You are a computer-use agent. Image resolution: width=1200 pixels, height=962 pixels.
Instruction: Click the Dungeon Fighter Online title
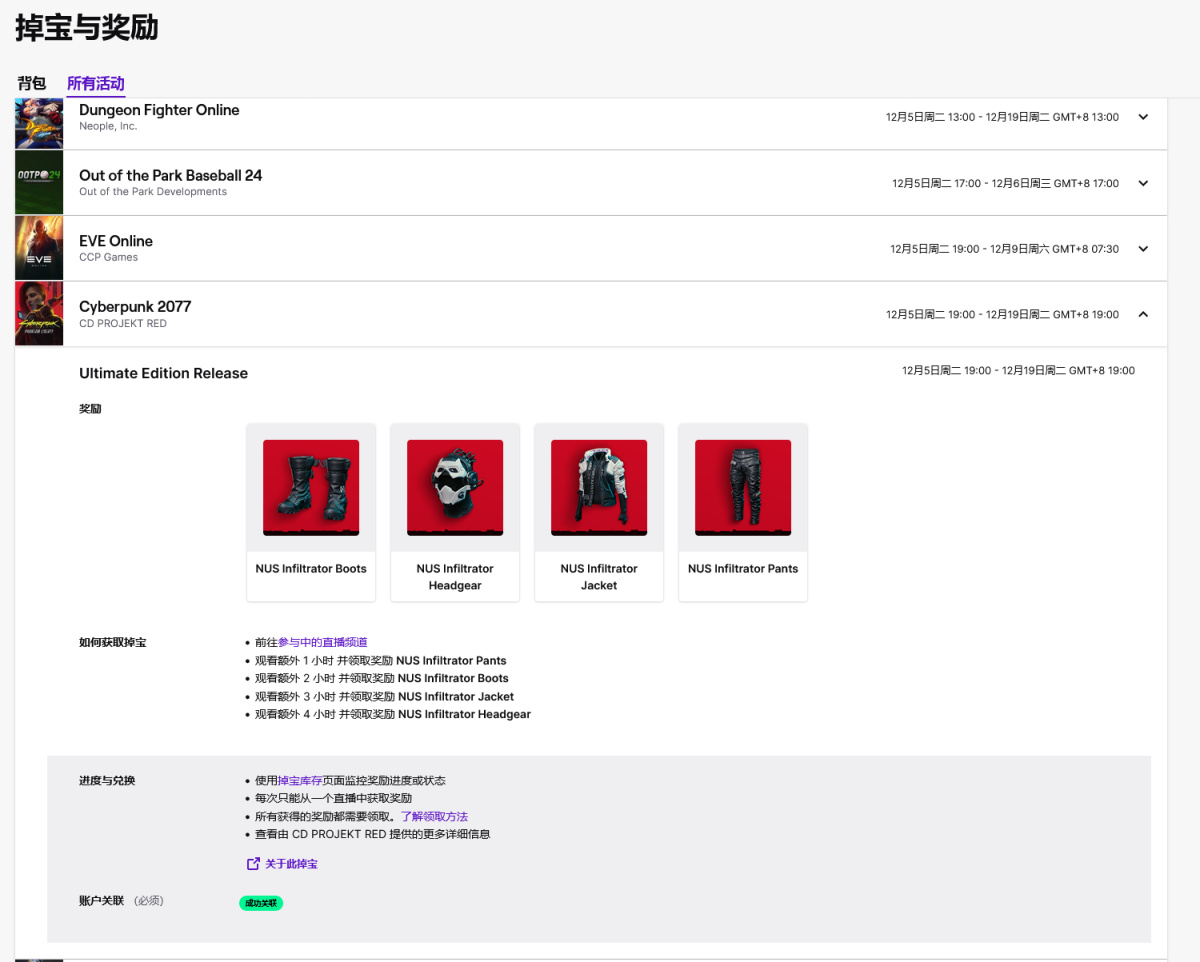coord(159,110)
